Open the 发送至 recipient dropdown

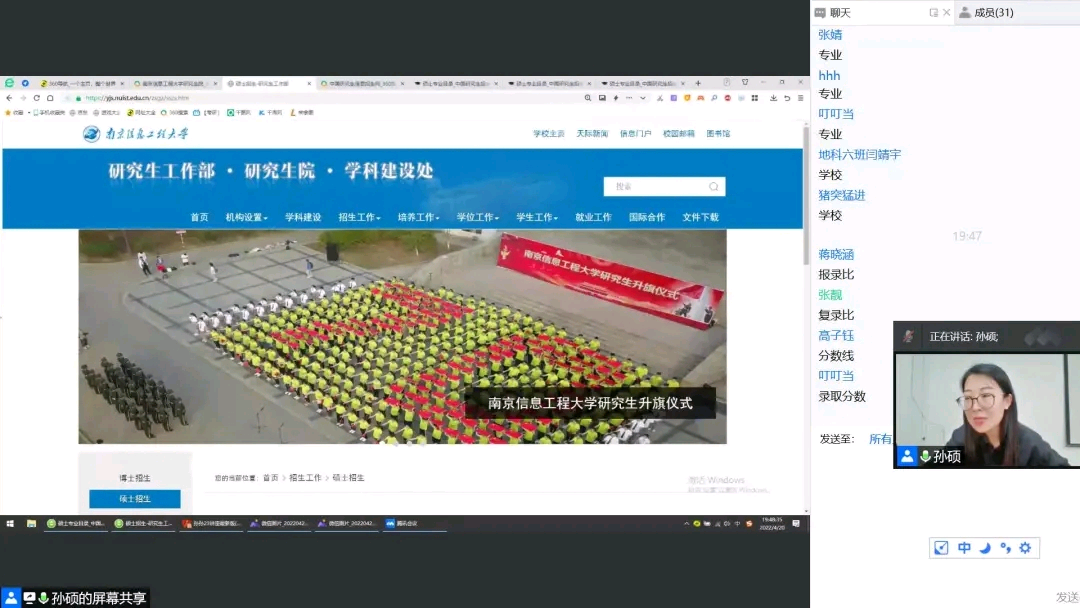pyautogui.click(x=880, y=439)
